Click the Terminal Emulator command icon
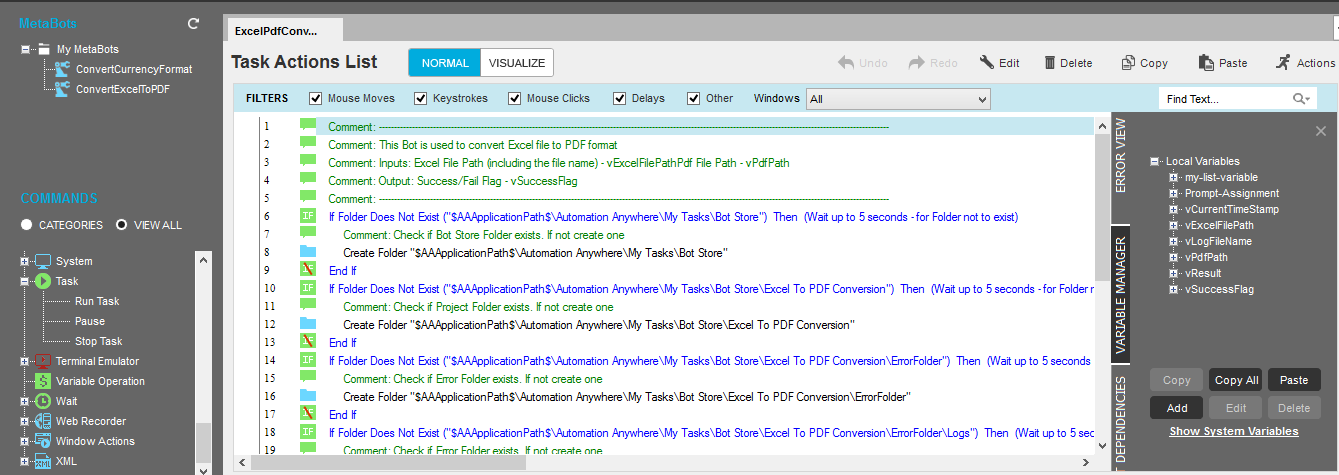This screenshot has width=1339, height=475. 43,361
